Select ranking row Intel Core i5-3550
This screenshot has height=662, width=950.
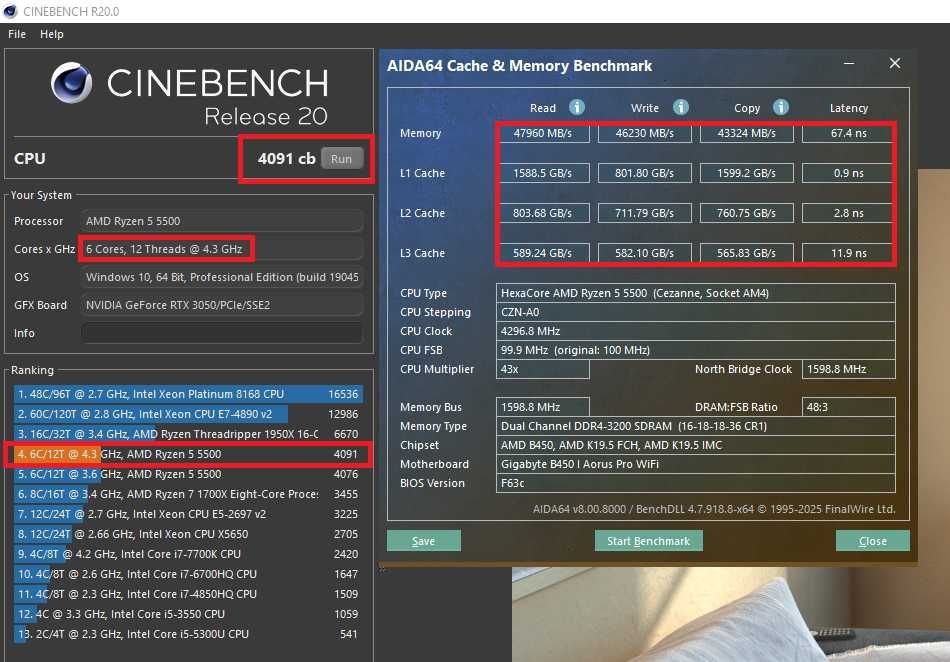click(188, 614)
